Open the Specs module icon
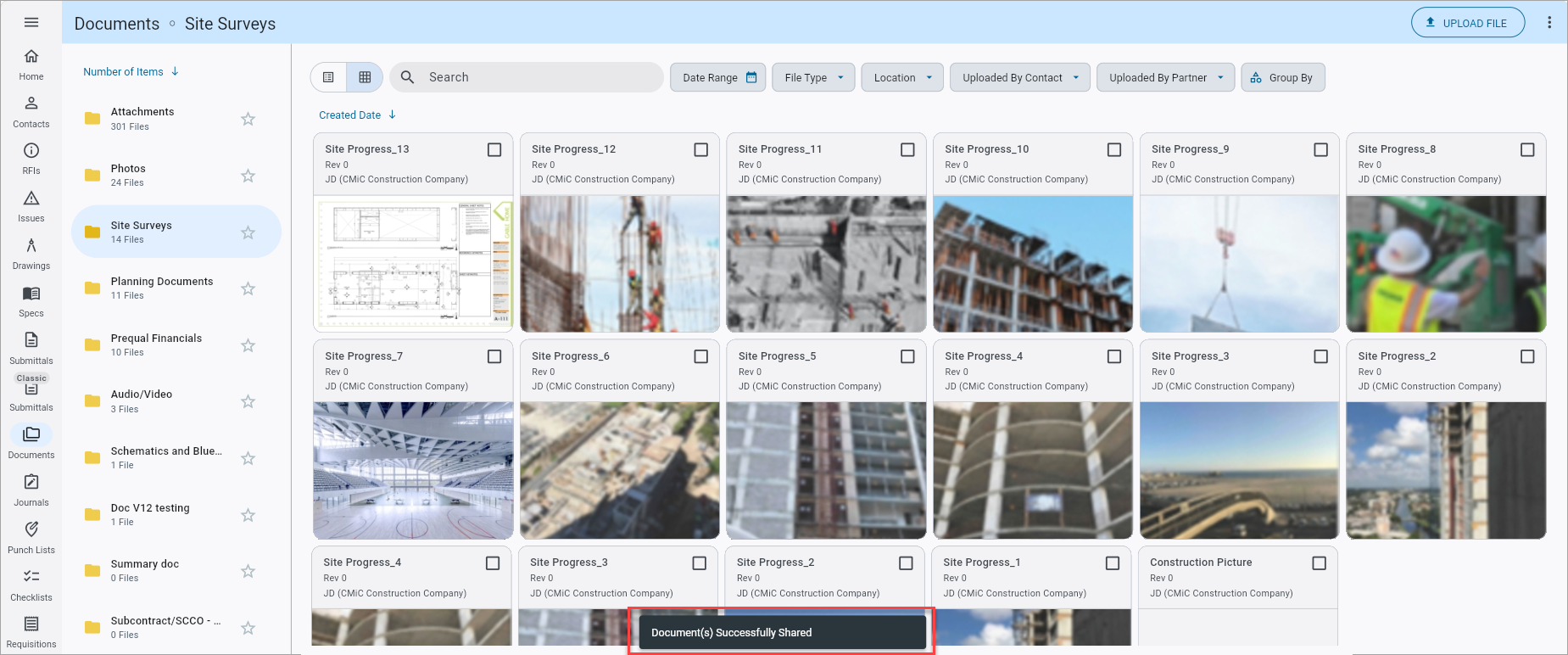1568x655 pixels. (x=31, y=294)
